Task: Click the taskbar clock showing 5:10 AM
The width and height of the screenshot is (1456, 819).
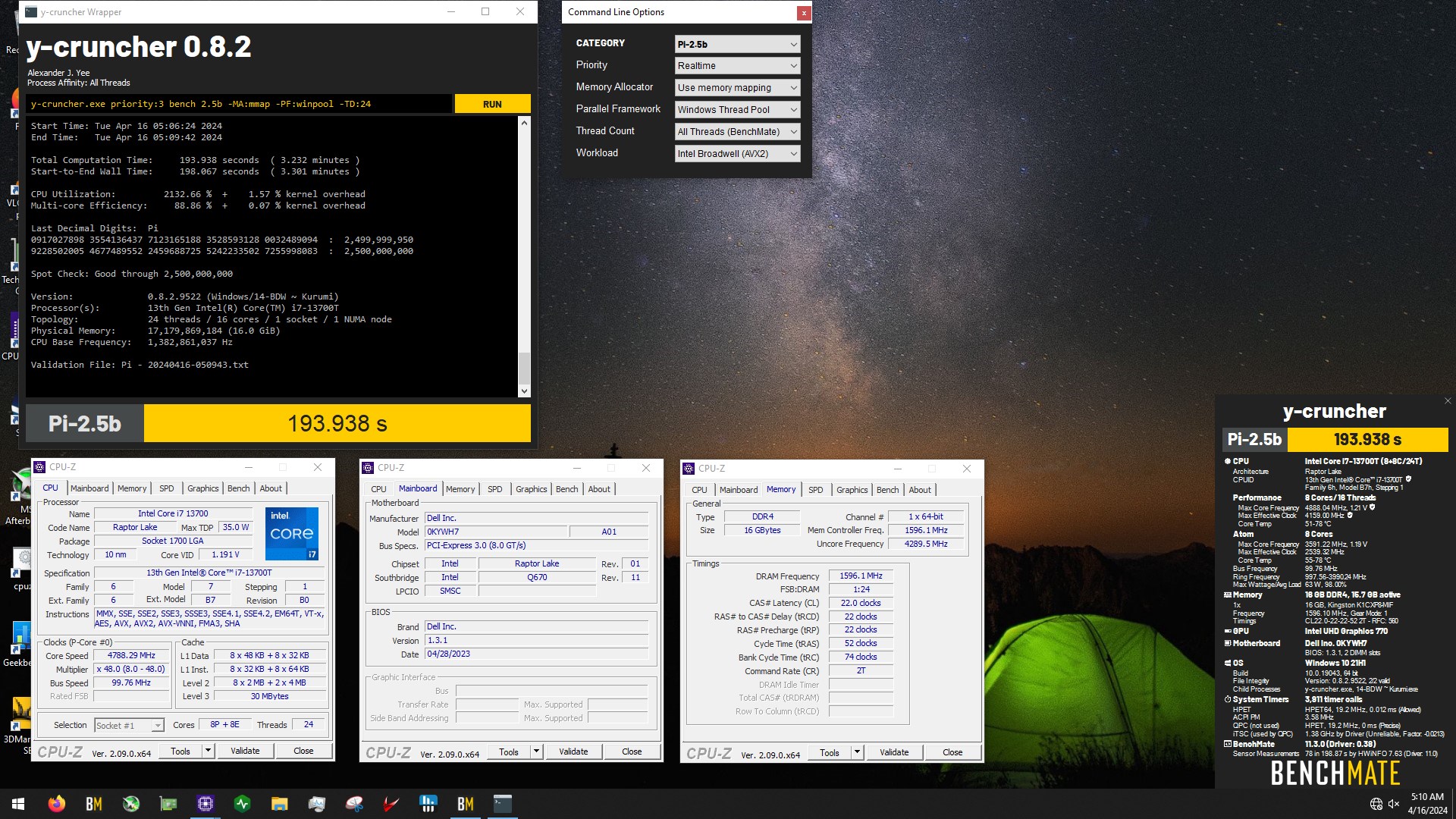Action: point(1427,804)
